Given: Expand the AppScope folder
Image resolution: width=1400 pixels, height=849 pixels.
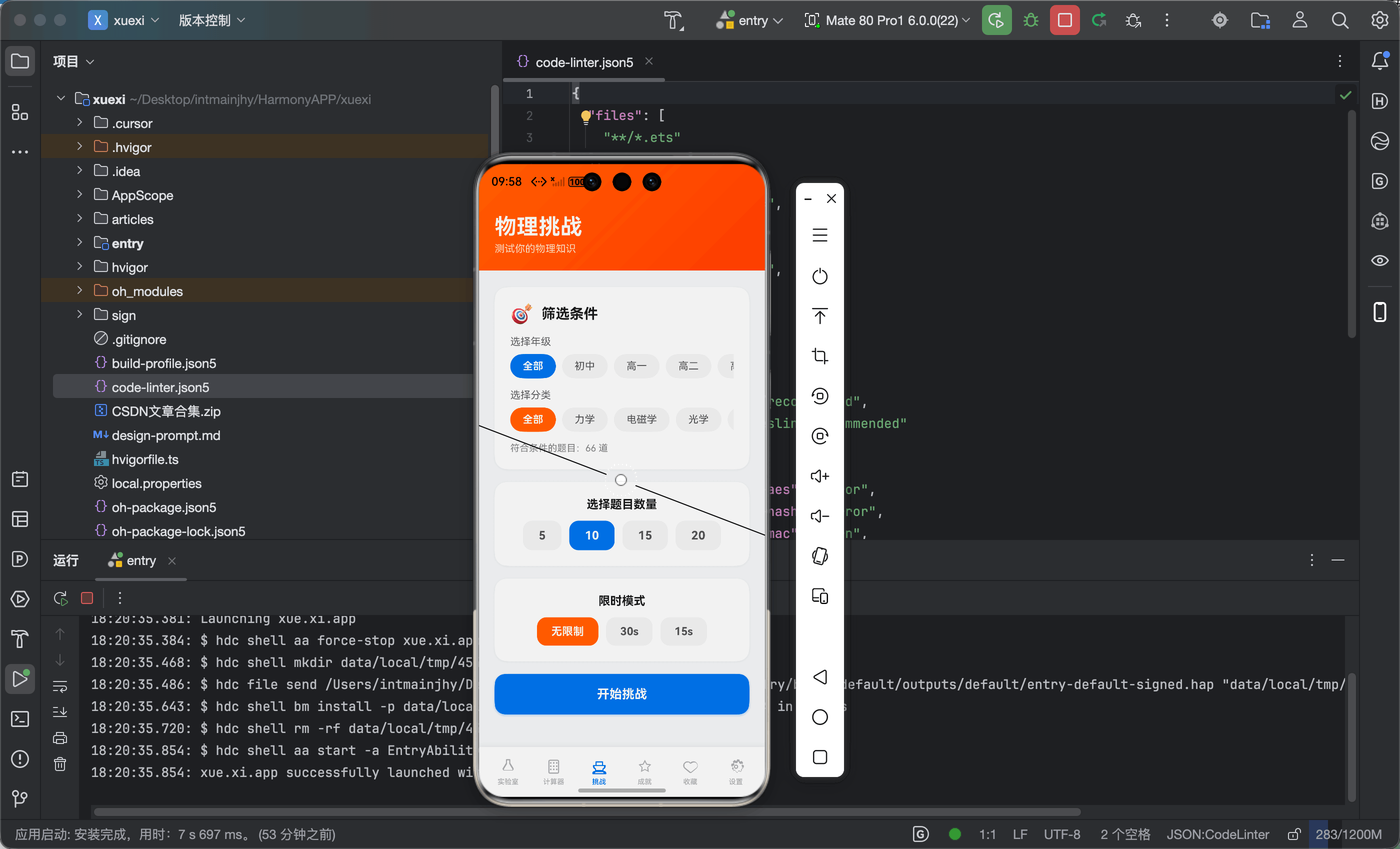Looking at the screenshot, I should click(x=79, y=194).
